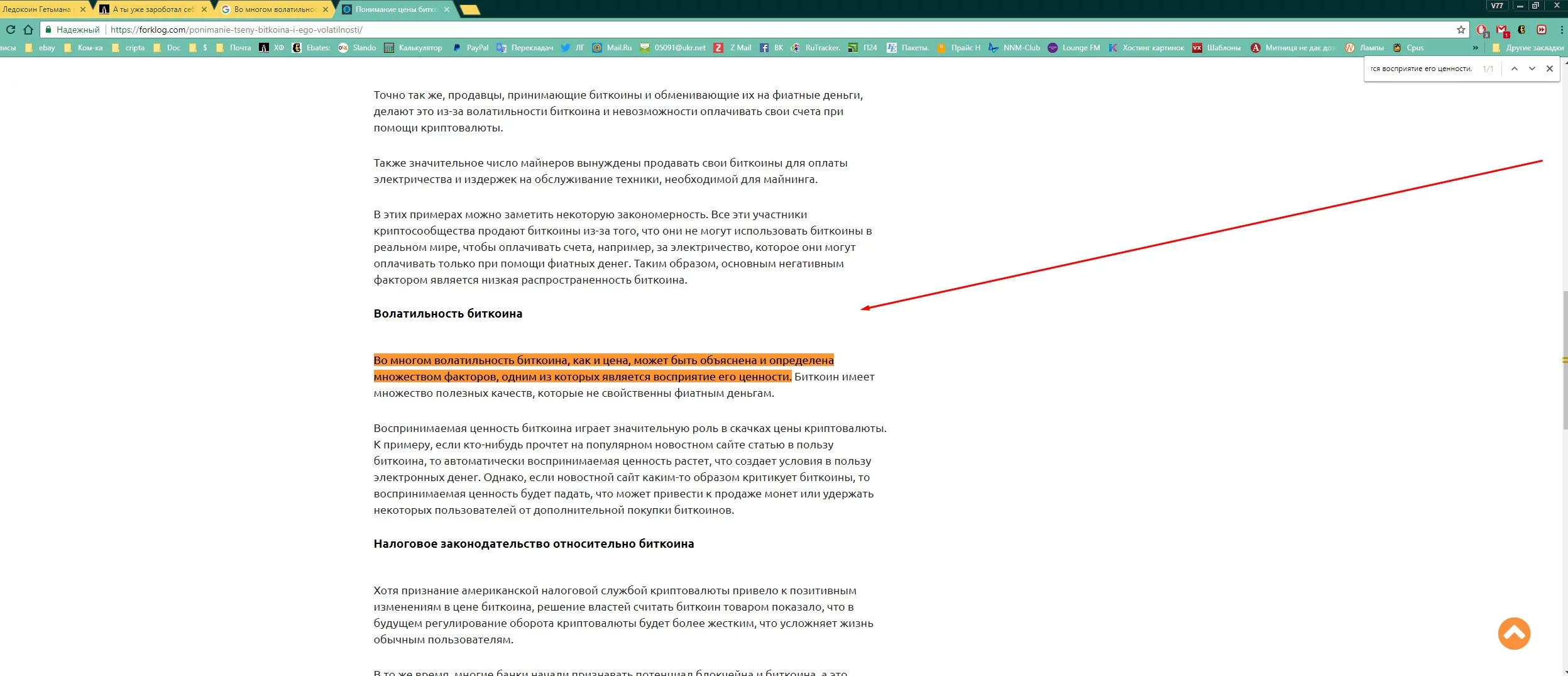The image size is (1568, 676).
Task: Open the RuTracker bookmark
Action: click(816, 48)
